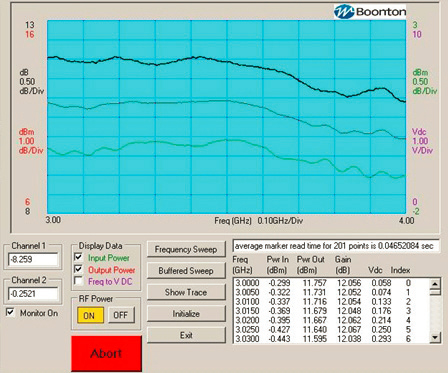
Task: Click the Initialize button
Action: [x=186, y=314]
